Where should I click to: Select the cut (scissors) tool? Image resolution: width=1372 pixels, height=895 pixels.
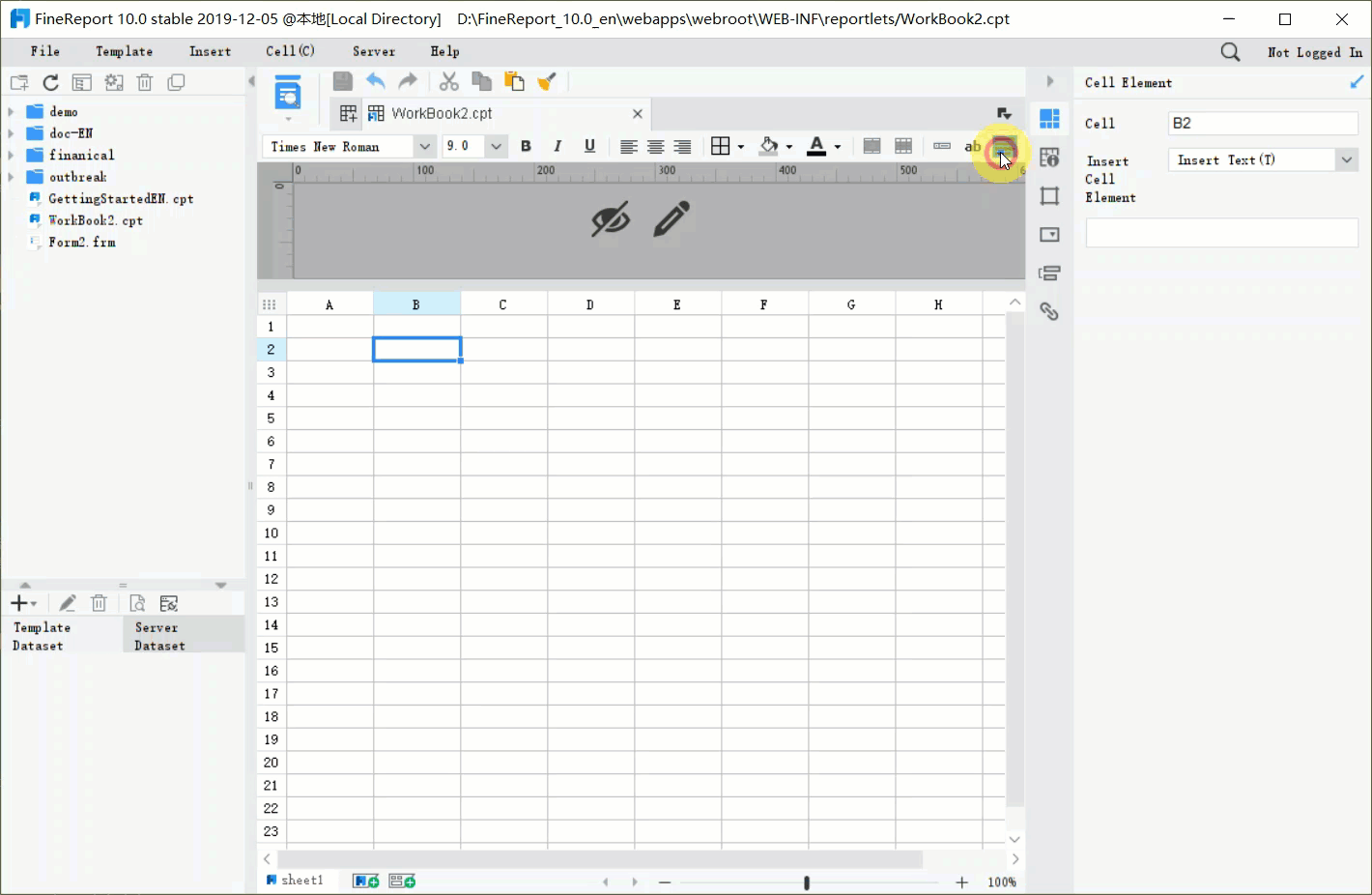448,81
